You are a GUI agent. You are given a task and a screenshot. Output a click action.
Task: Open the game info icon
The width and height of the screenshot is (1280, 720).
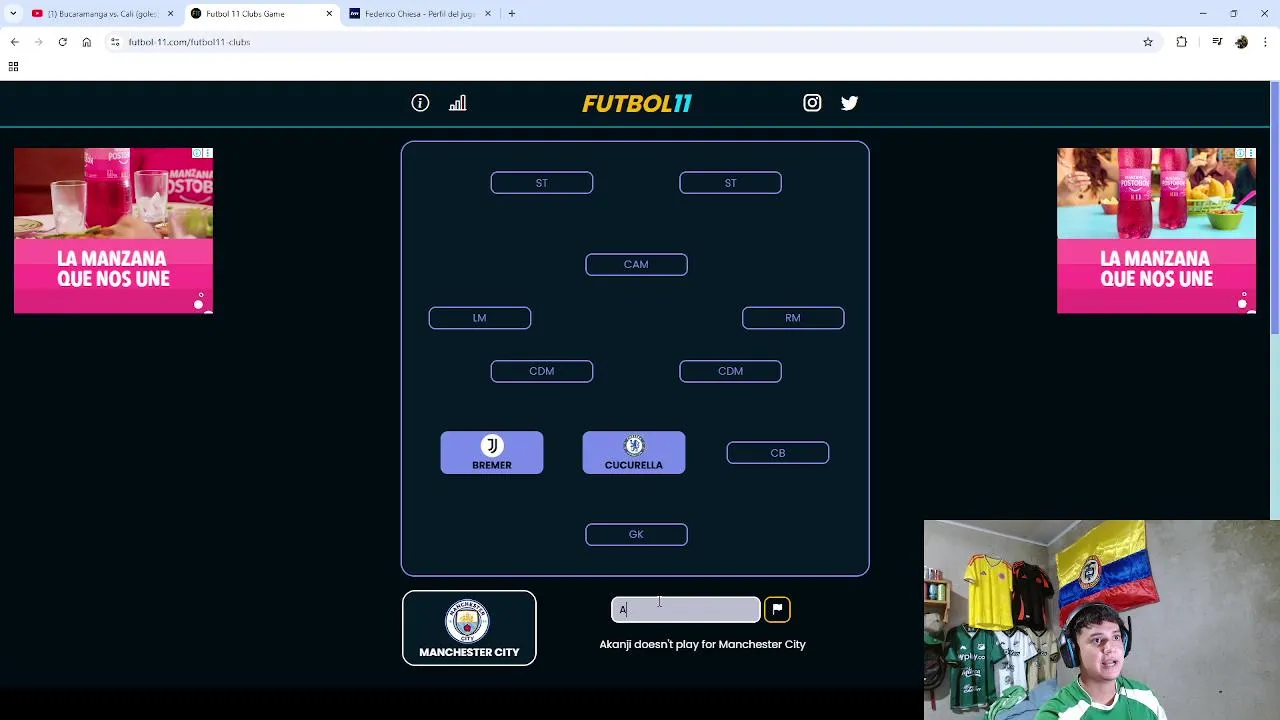[x=420, y=103]
